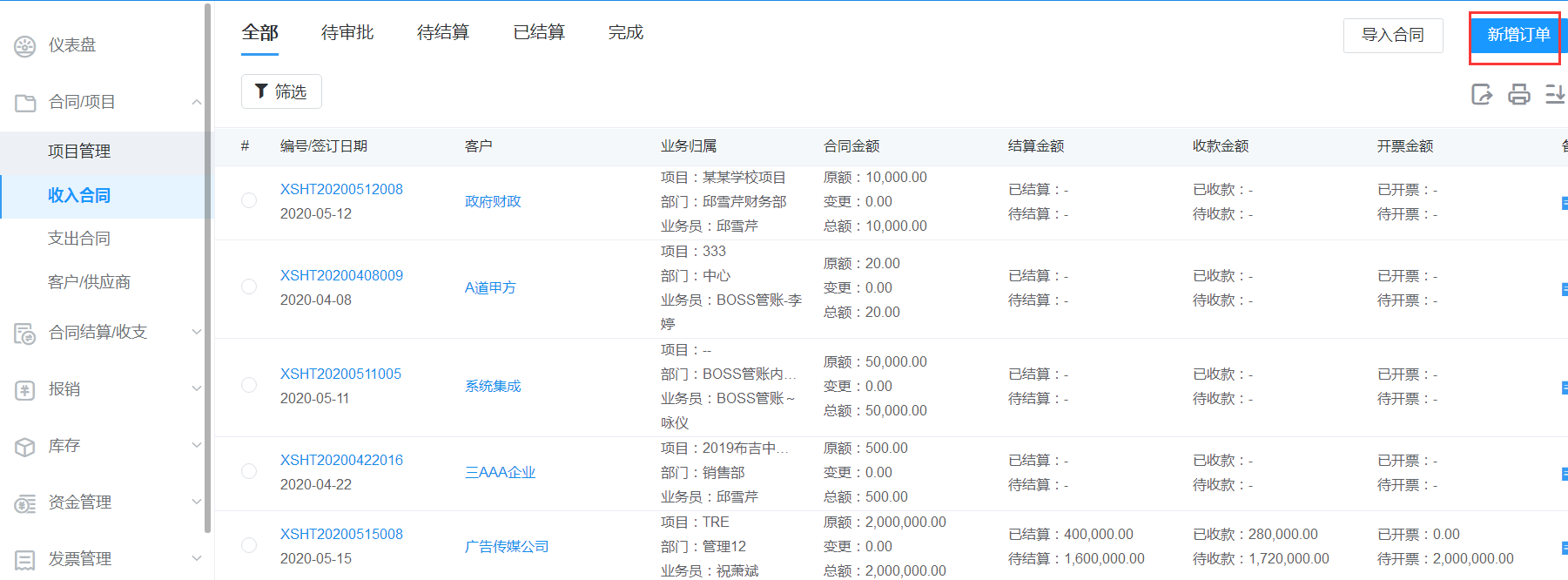Viewport: 1568px width, 580px height.
Task: Select the row radio for XSHT20200512008
Action: pos(249,200)
